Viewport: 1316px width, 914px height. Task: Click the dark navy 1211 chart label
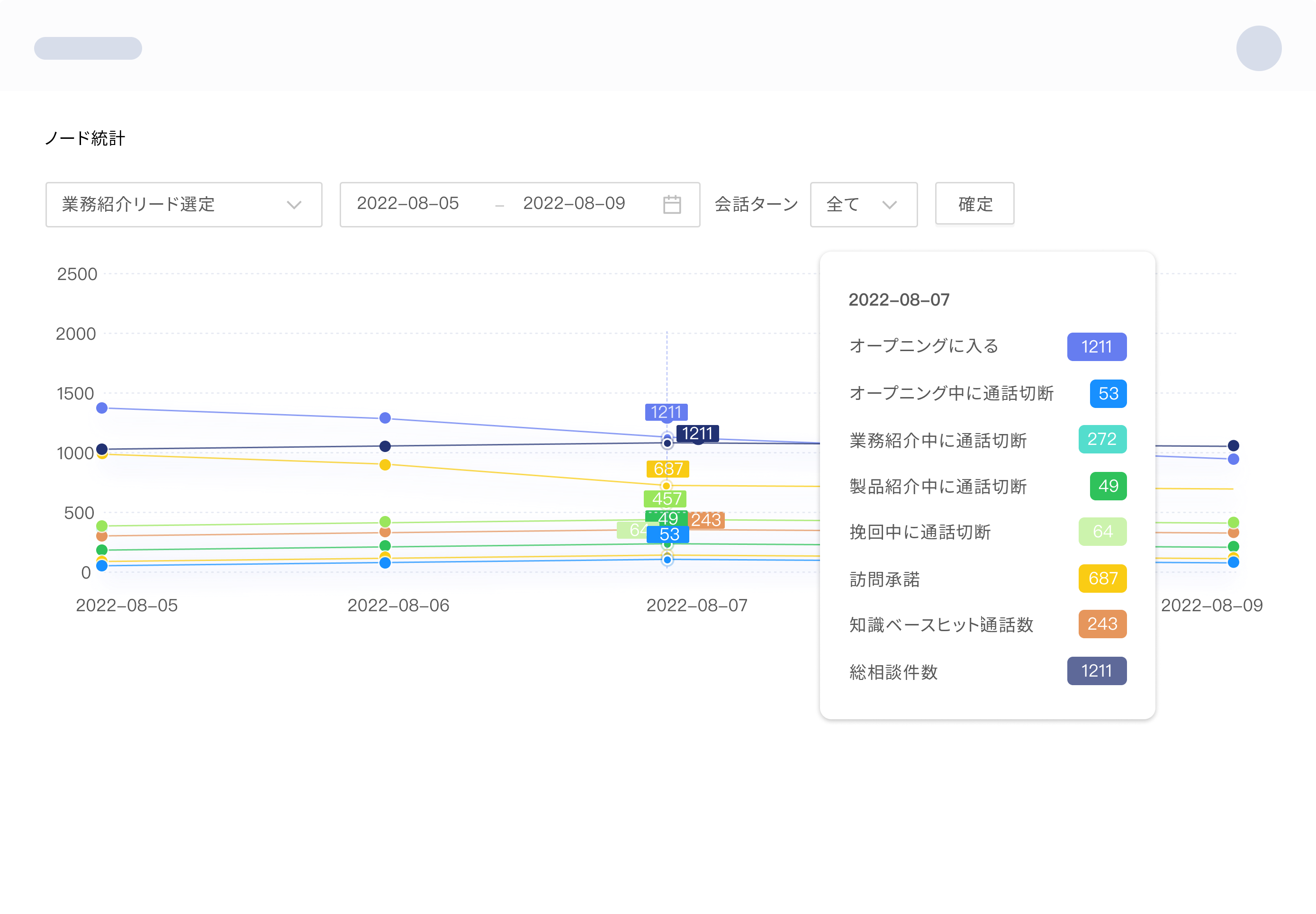click(x=697, y=433)
